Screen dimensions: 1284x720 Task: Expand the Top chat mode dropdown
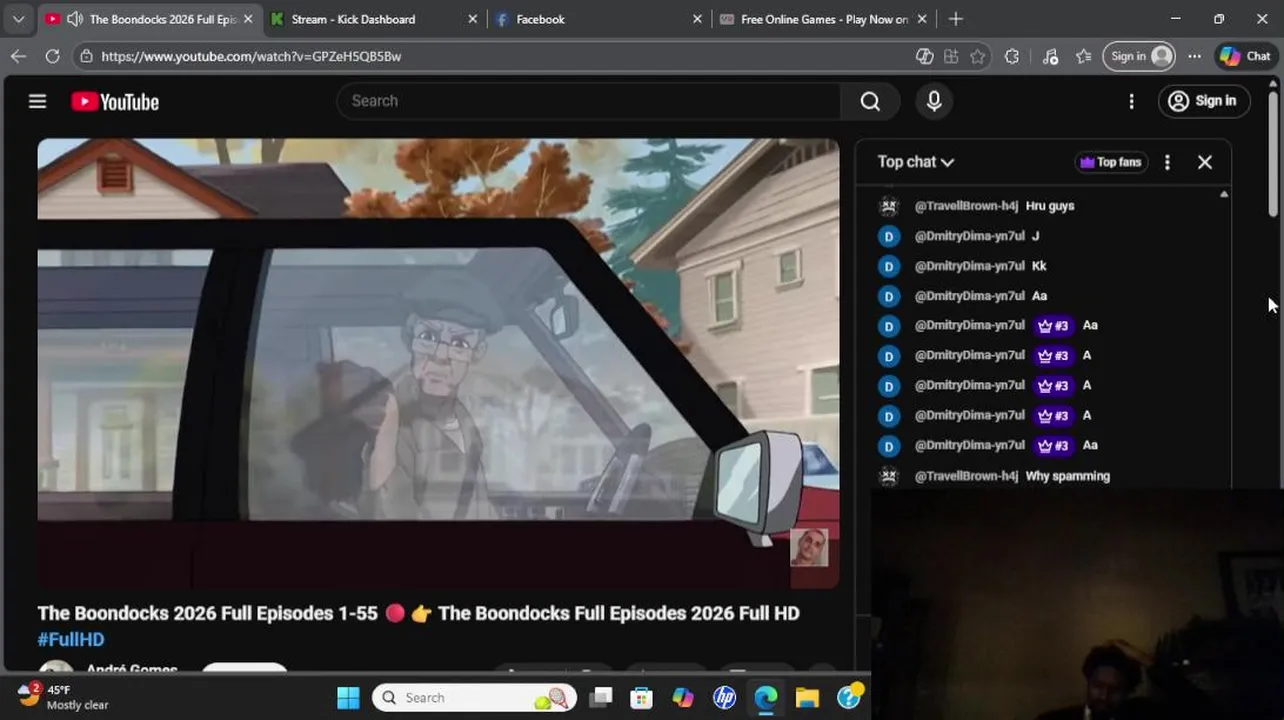[915, 162]
